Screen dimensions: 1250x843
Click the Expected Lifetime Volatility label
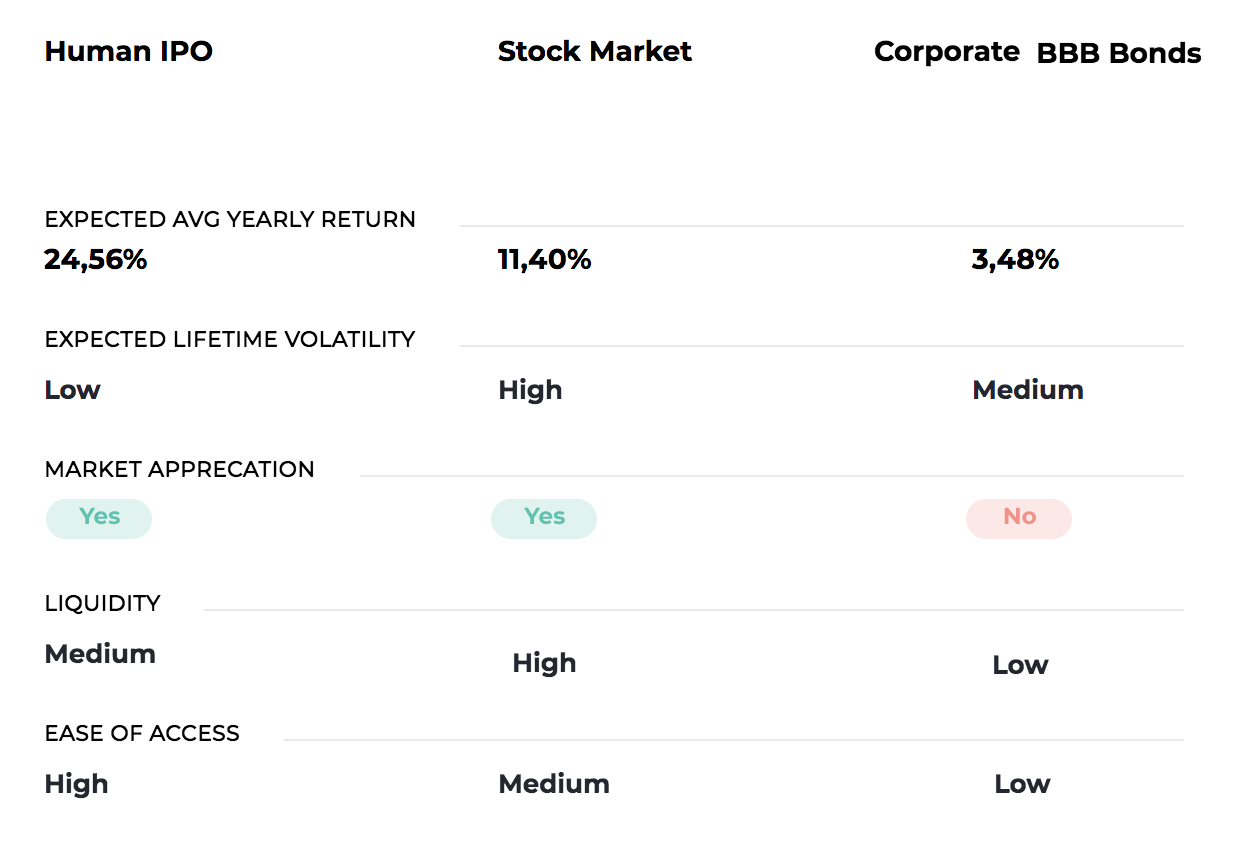tap(230, 340)
